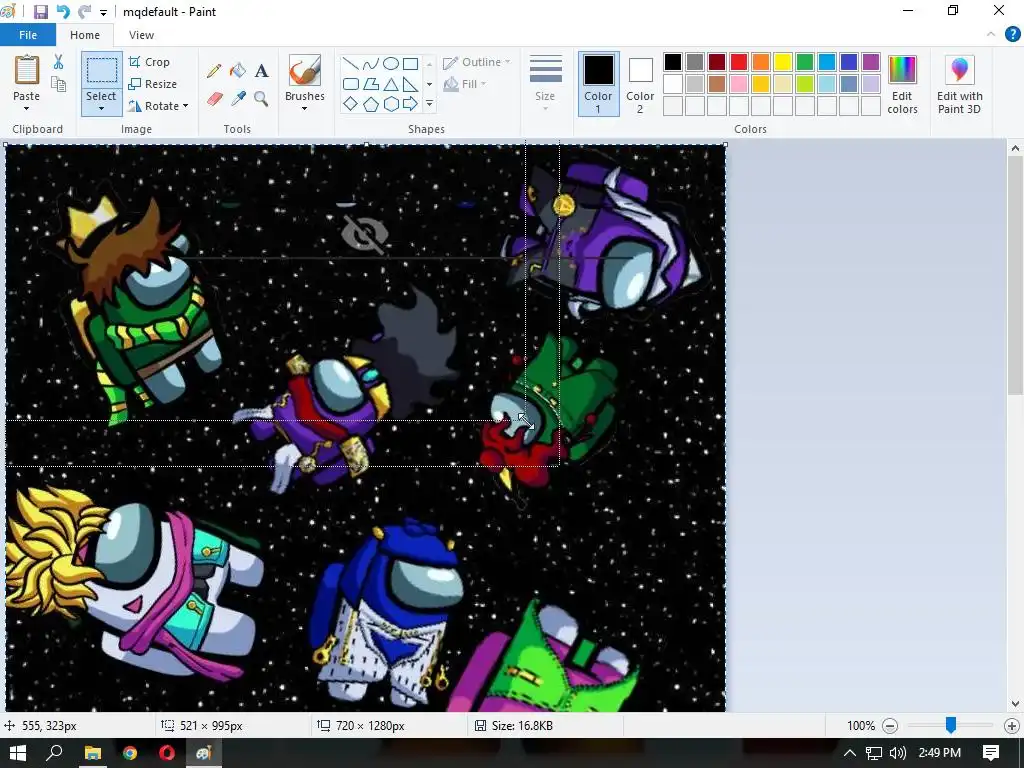The width and height of the screenshot is (1024, 768).
Task: Open the Select dropdown arrow
Action: [x=101, y=108]
